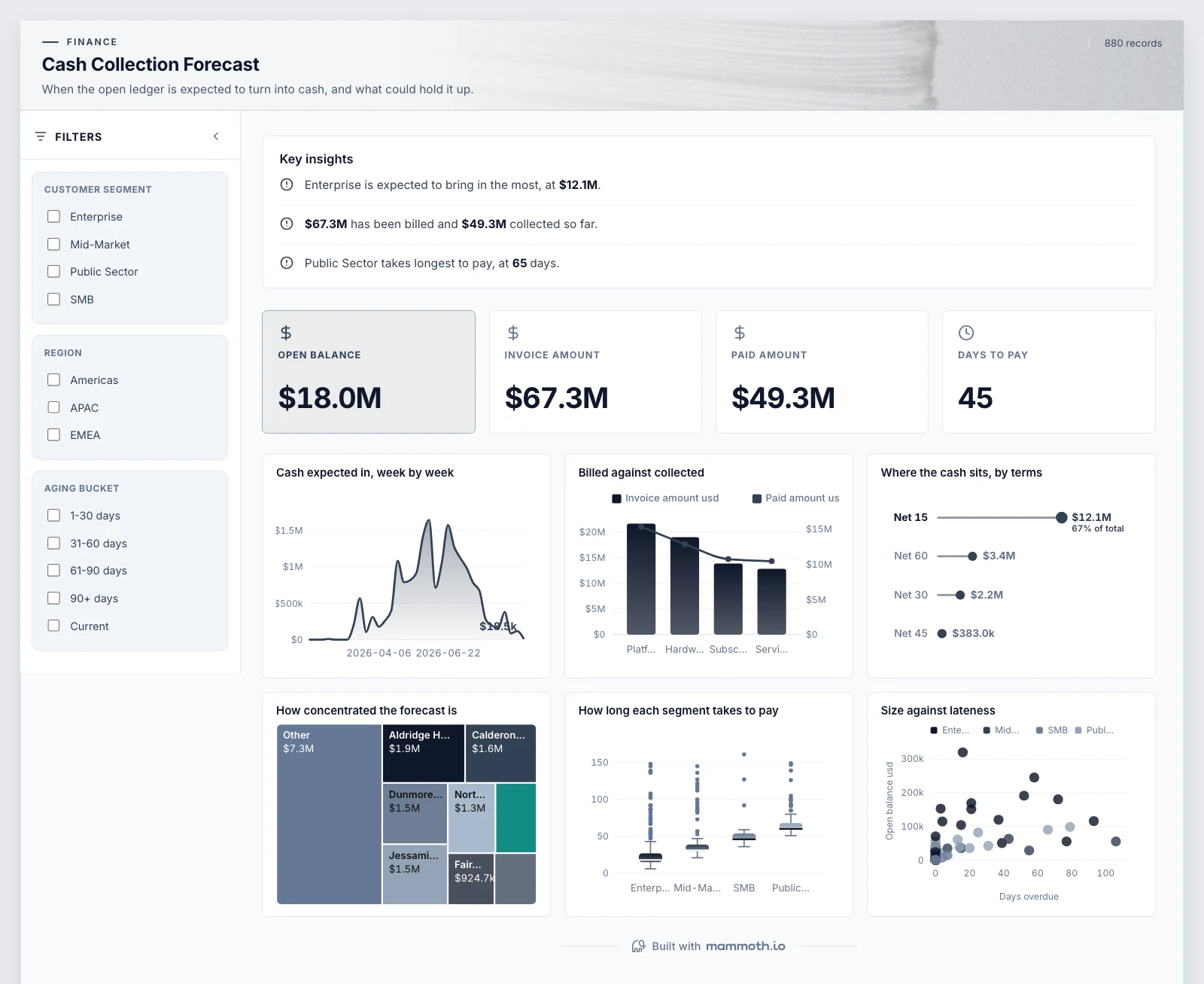1204x984 pixels.
Task: Toggle the Invoice amount usd legend swatch
Action: (616, 498)
